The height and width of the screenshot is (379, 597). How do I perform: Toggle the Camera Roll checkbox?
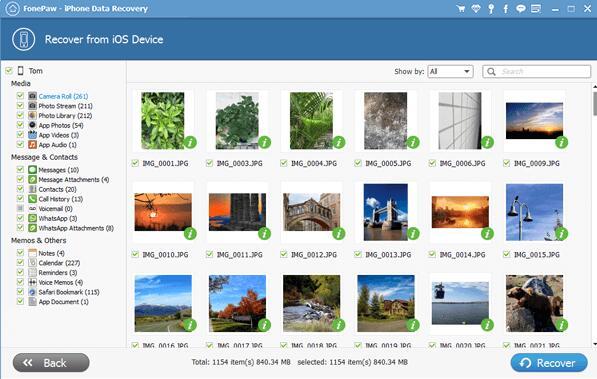tap(20, 96)
